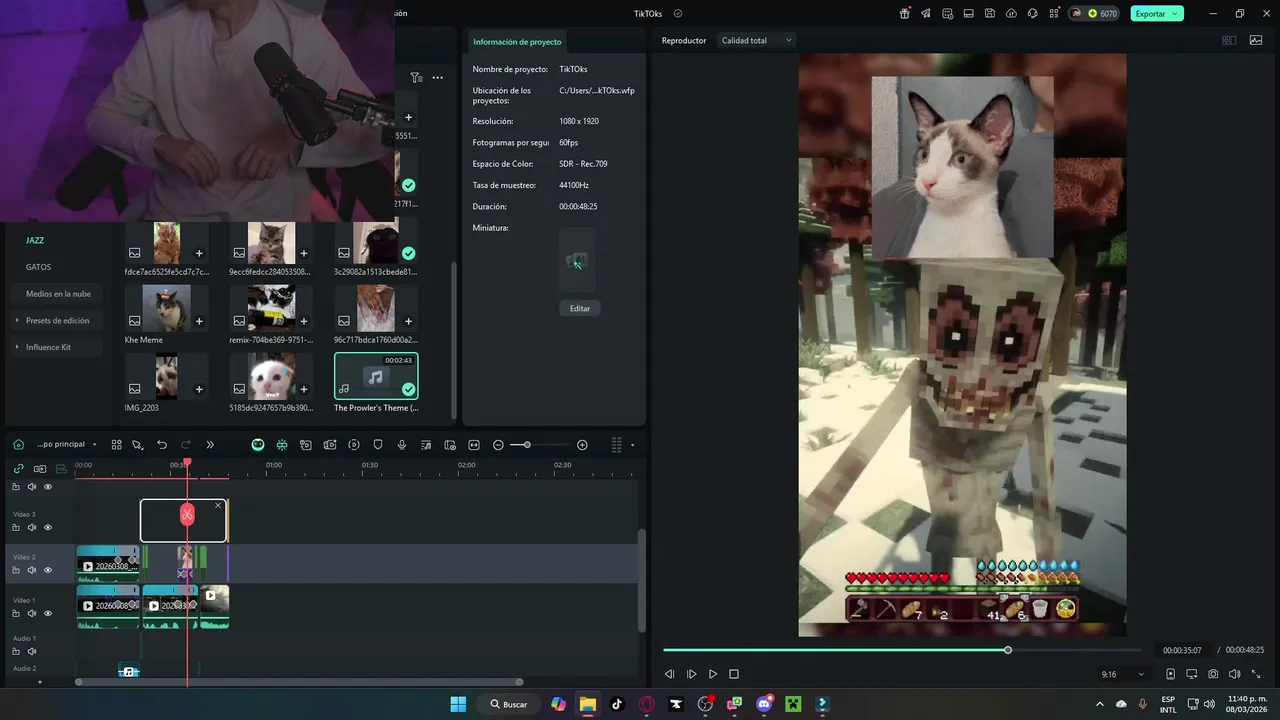Step to previous frame in the player
This screenshot has height=720, width=1280.
click(x=670, y=674)
